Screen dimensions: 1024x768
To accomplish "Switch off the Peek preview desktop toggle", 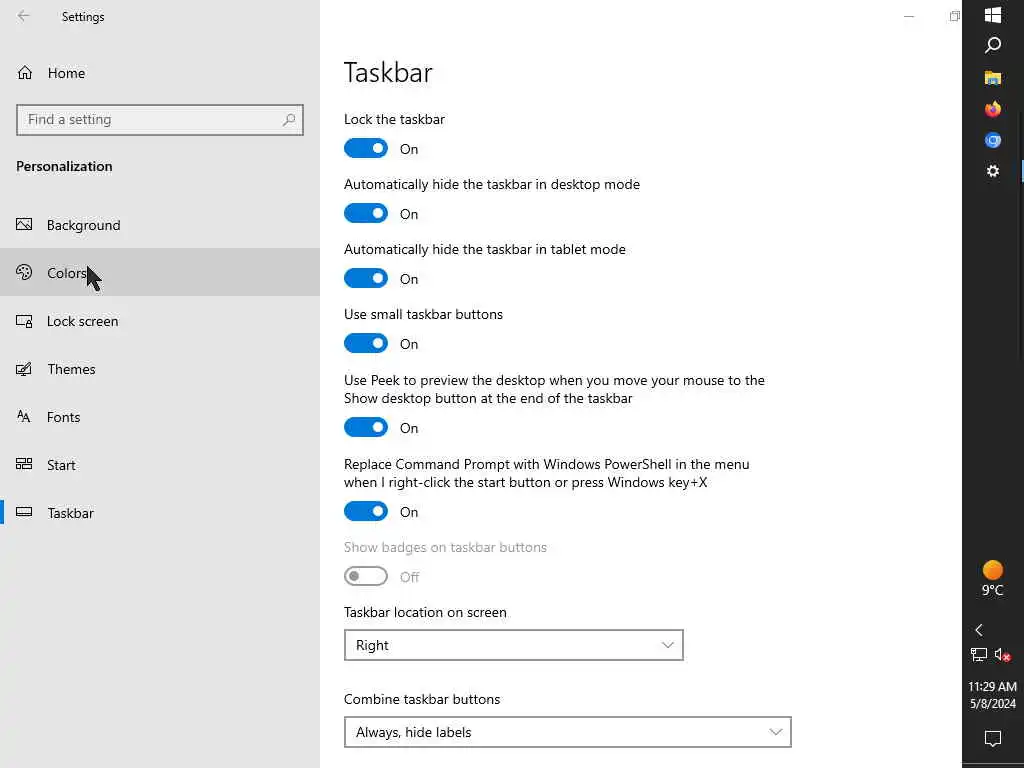I will pos(366,428).
